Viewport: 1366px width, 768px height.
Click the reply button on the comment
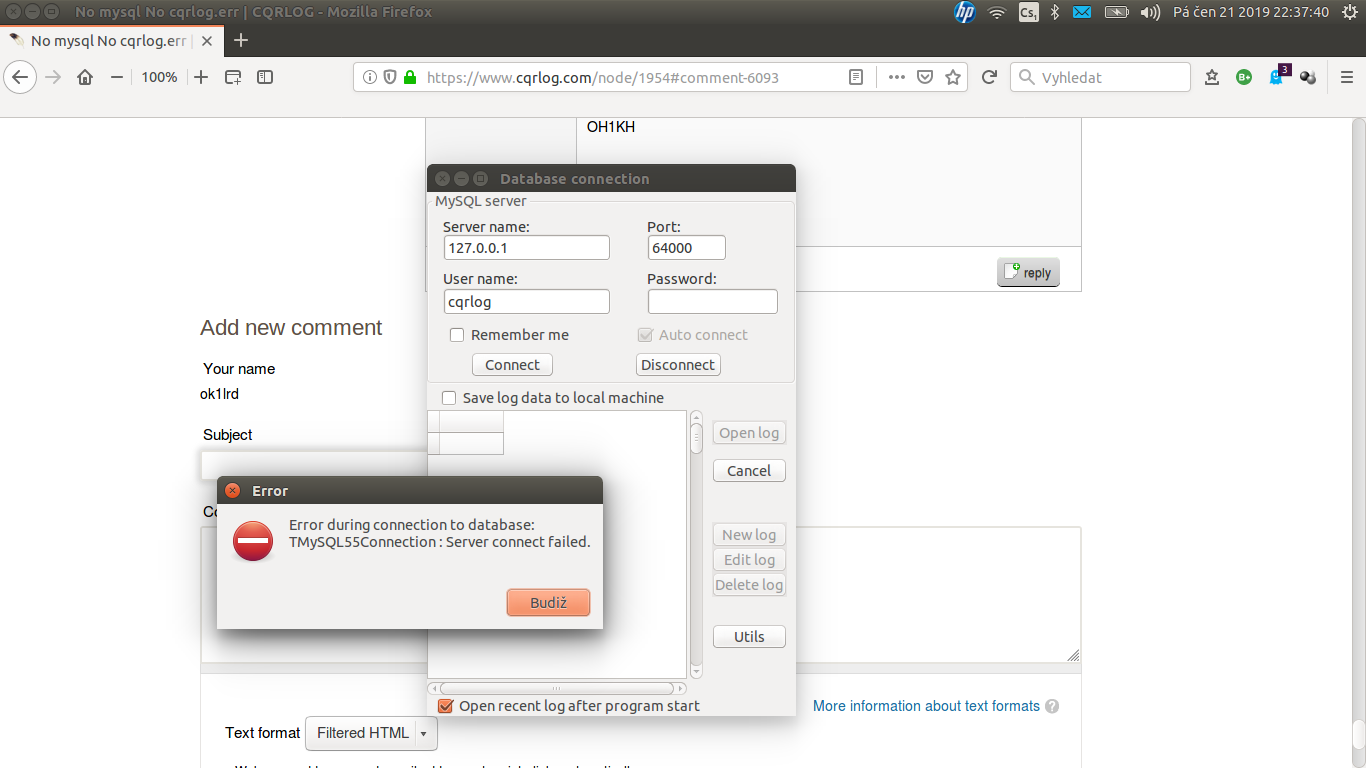[x=1028, y=272]
